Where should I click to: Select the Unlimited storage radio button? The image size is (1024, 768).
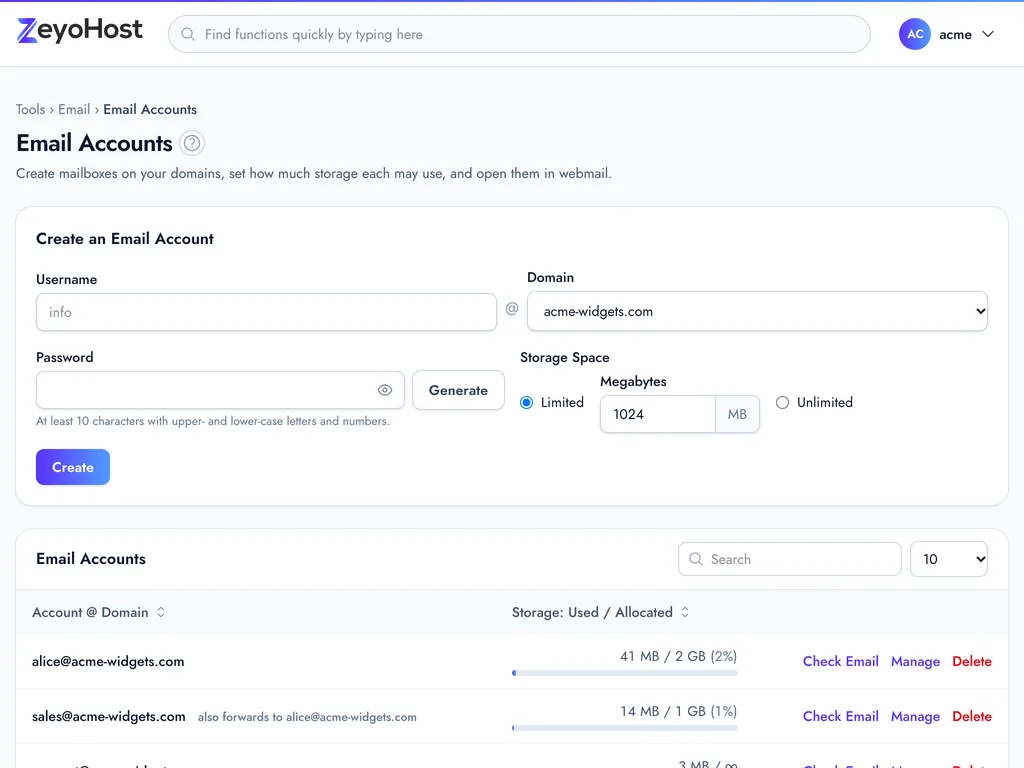782,402
